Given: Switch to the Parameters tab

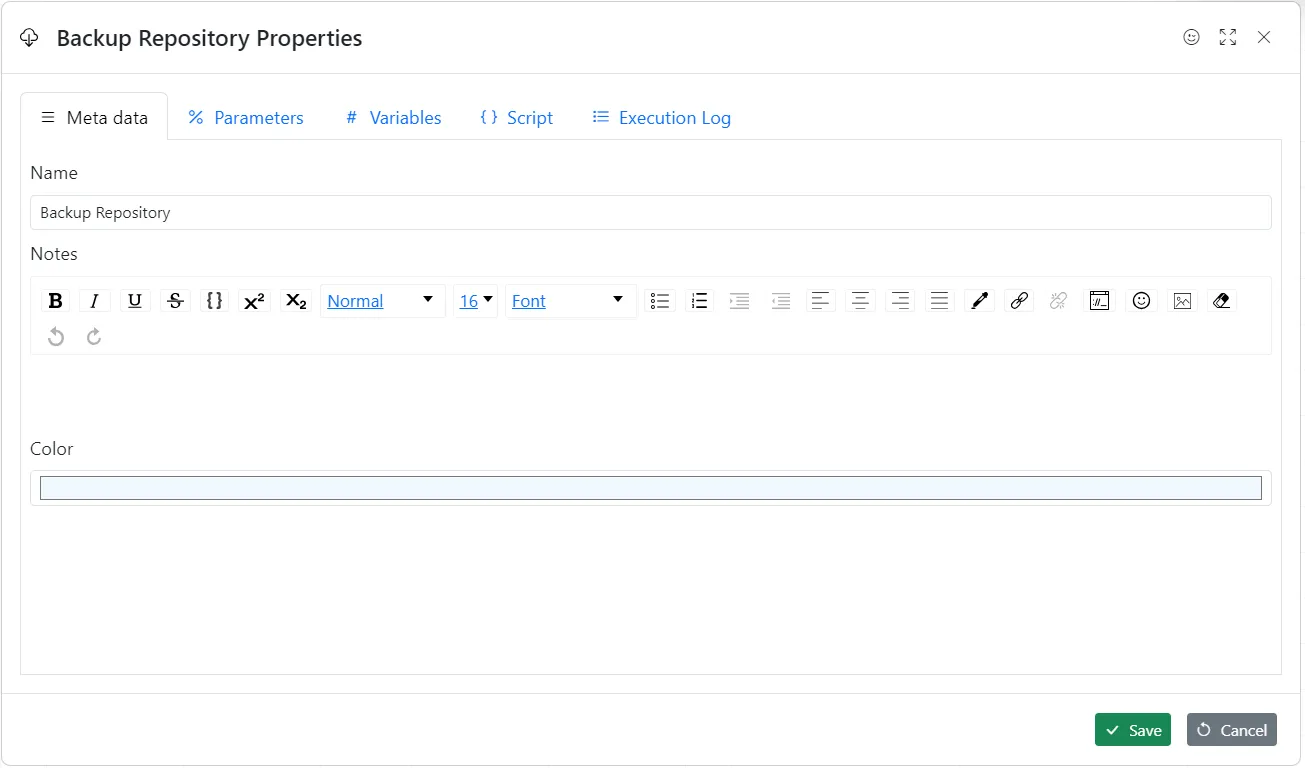Looking at the screenshot, I should coord(245,117).
